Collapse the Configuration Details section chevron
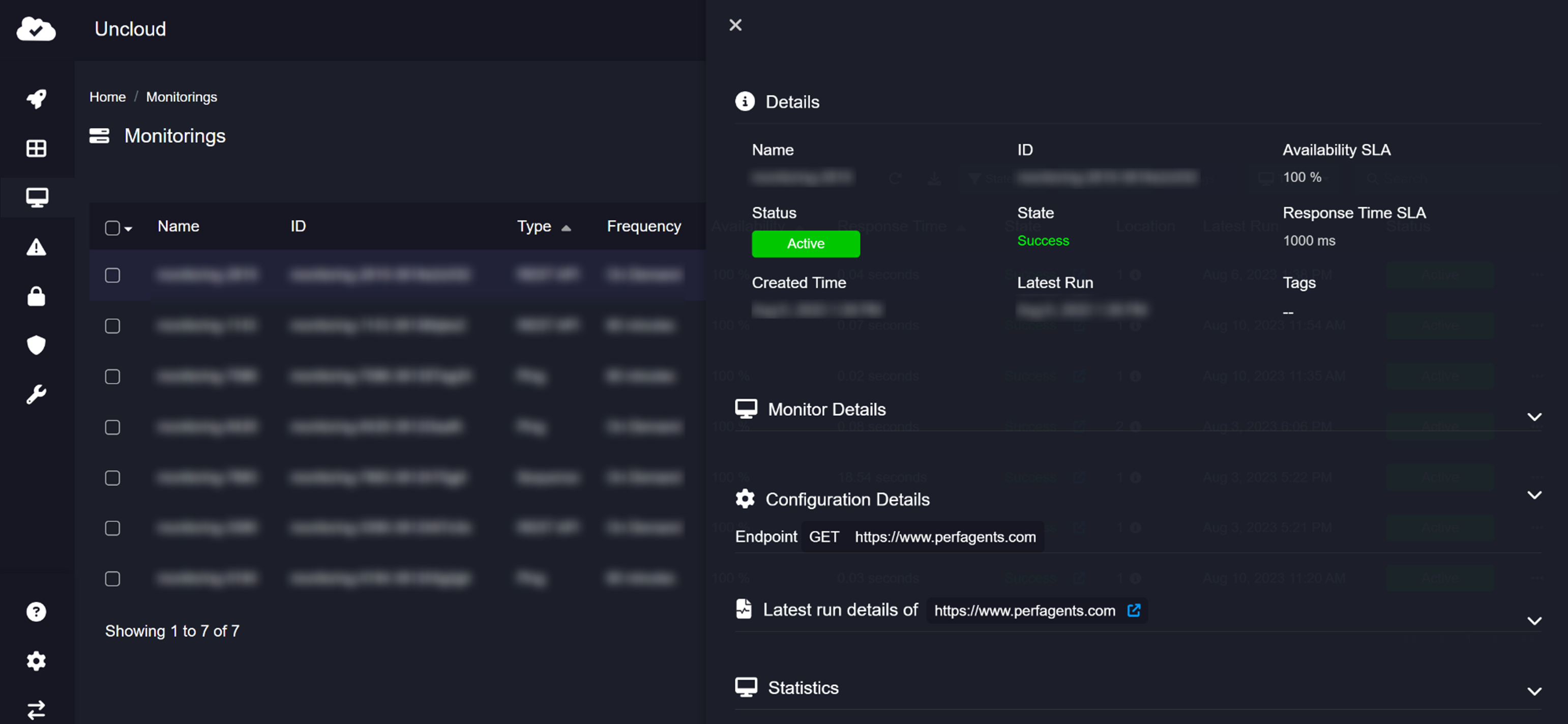This screenshot has height=724, width=1568. 1534,495
